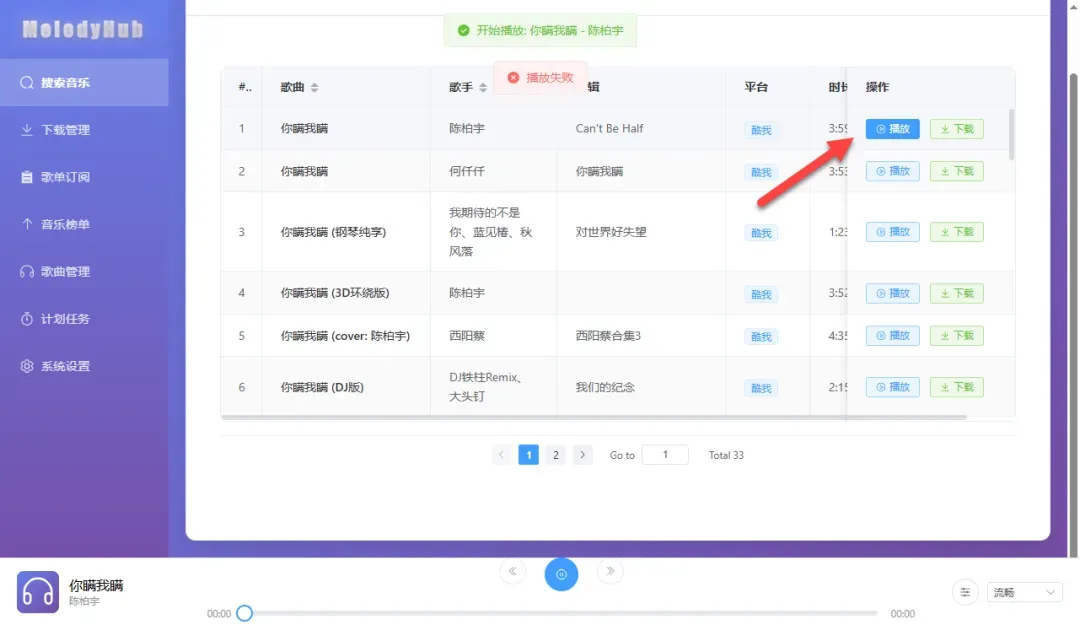Go to page 2 of results

(555, 455)
